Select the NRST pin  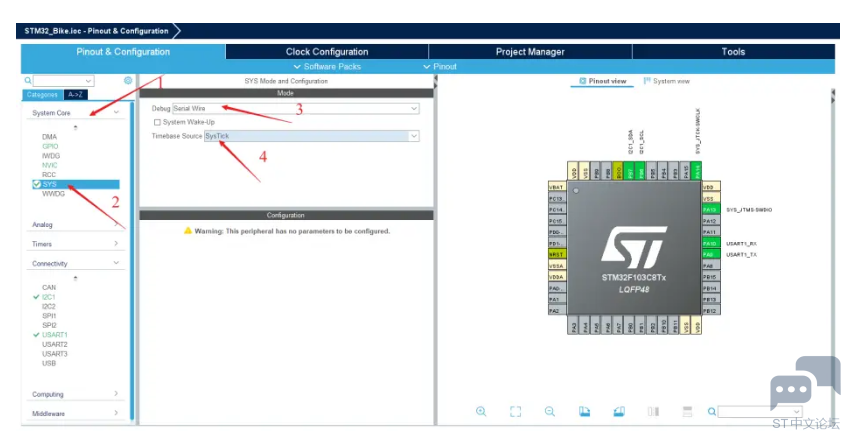coord(557,254)
